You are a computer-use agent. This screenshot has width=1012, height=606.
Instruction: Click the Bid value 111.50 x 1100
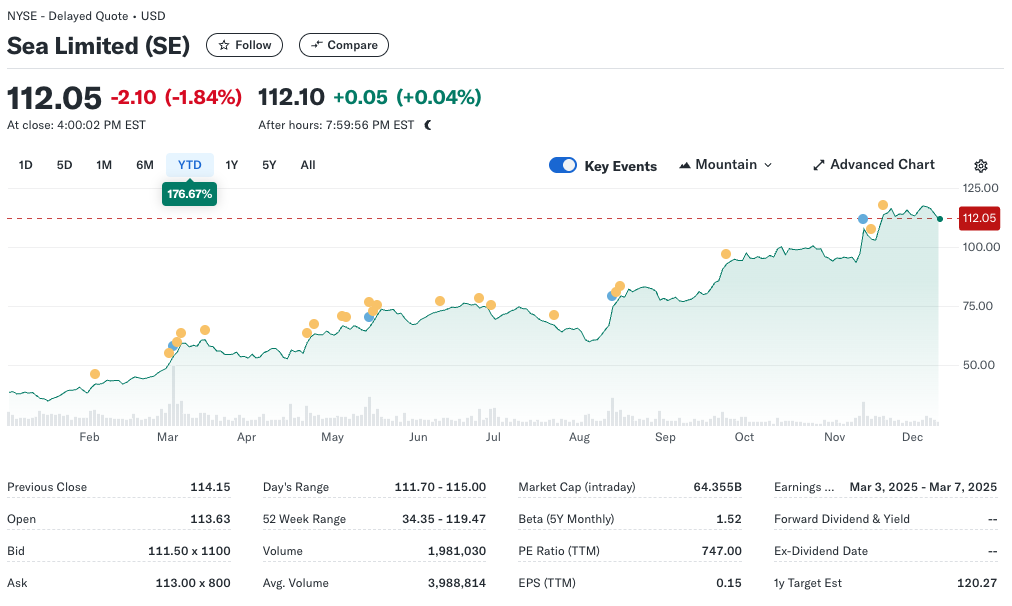click(189, 551)
